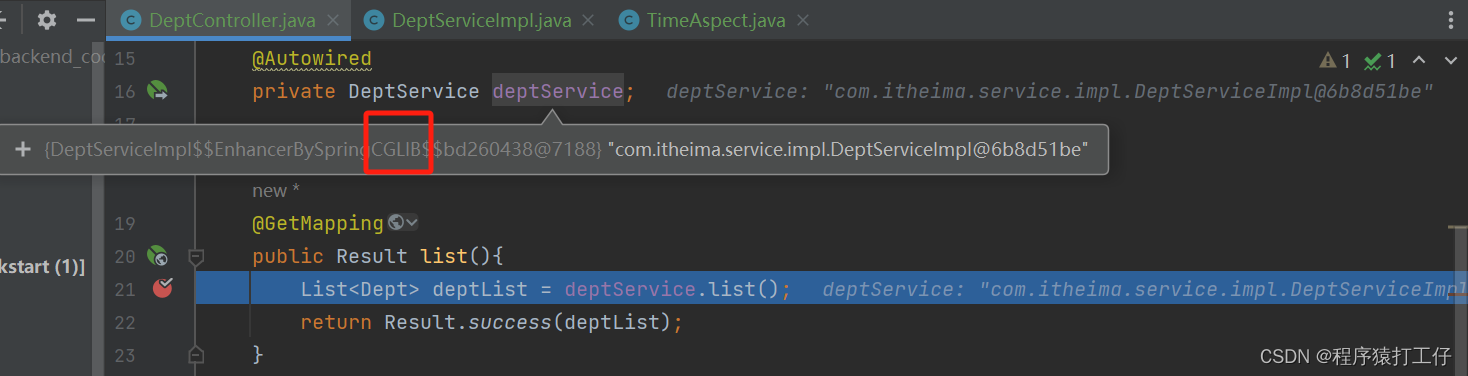Switch to TimeAspect.java tab
Image resolution: width=1468 pixels, height=376 pixels.
click(716, 20)
